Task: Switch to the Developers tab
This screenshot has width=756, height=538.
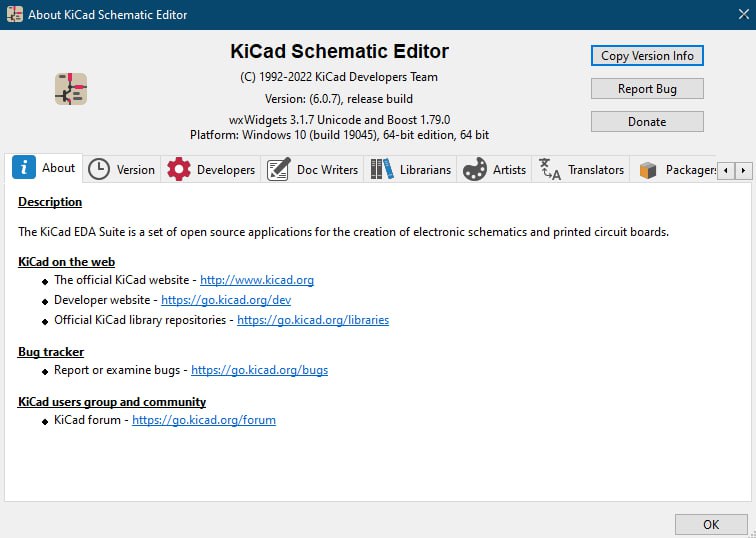Action: [211, 170]
